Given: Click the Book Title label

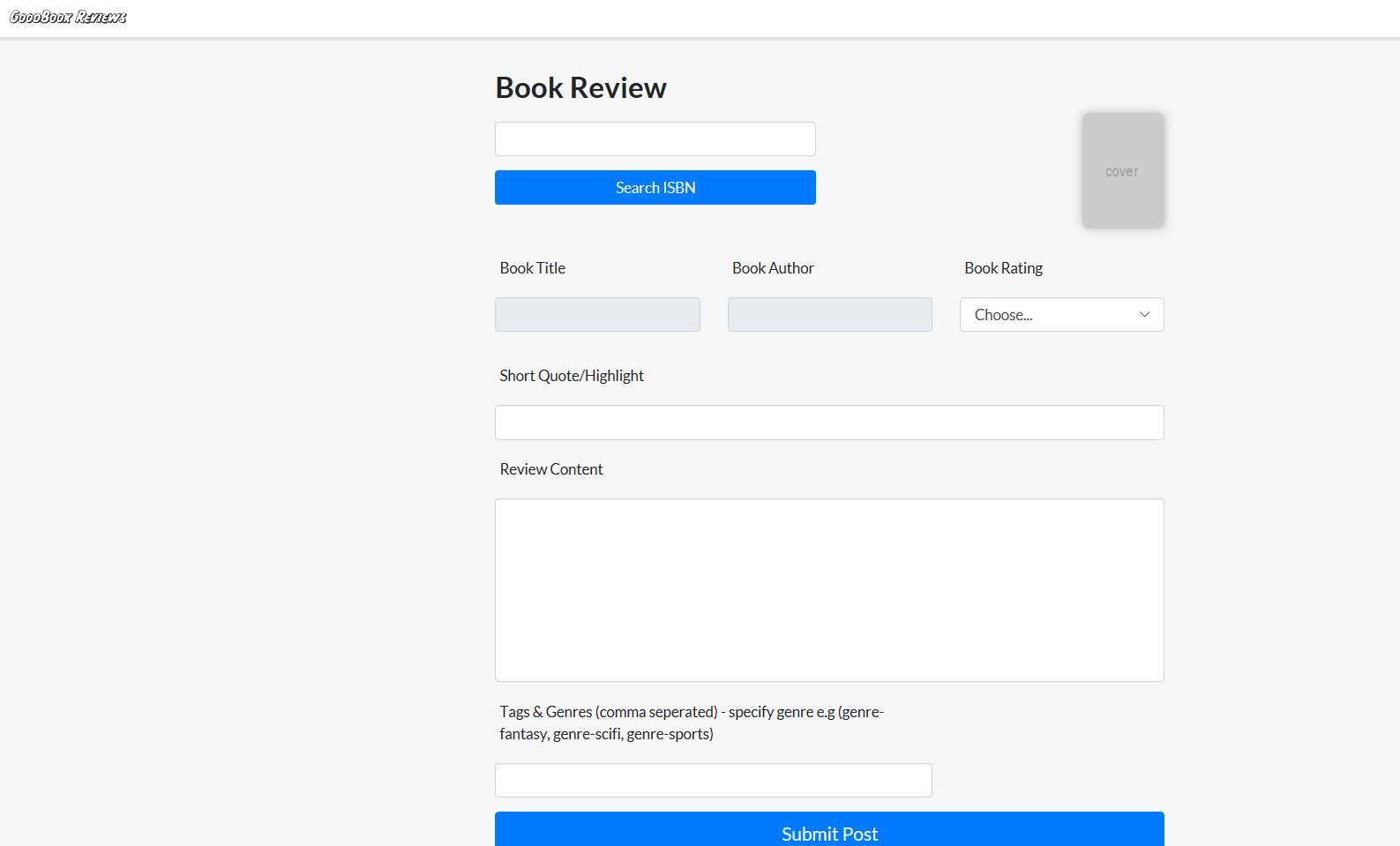Looking at the screenshot, I should [533, 268].
